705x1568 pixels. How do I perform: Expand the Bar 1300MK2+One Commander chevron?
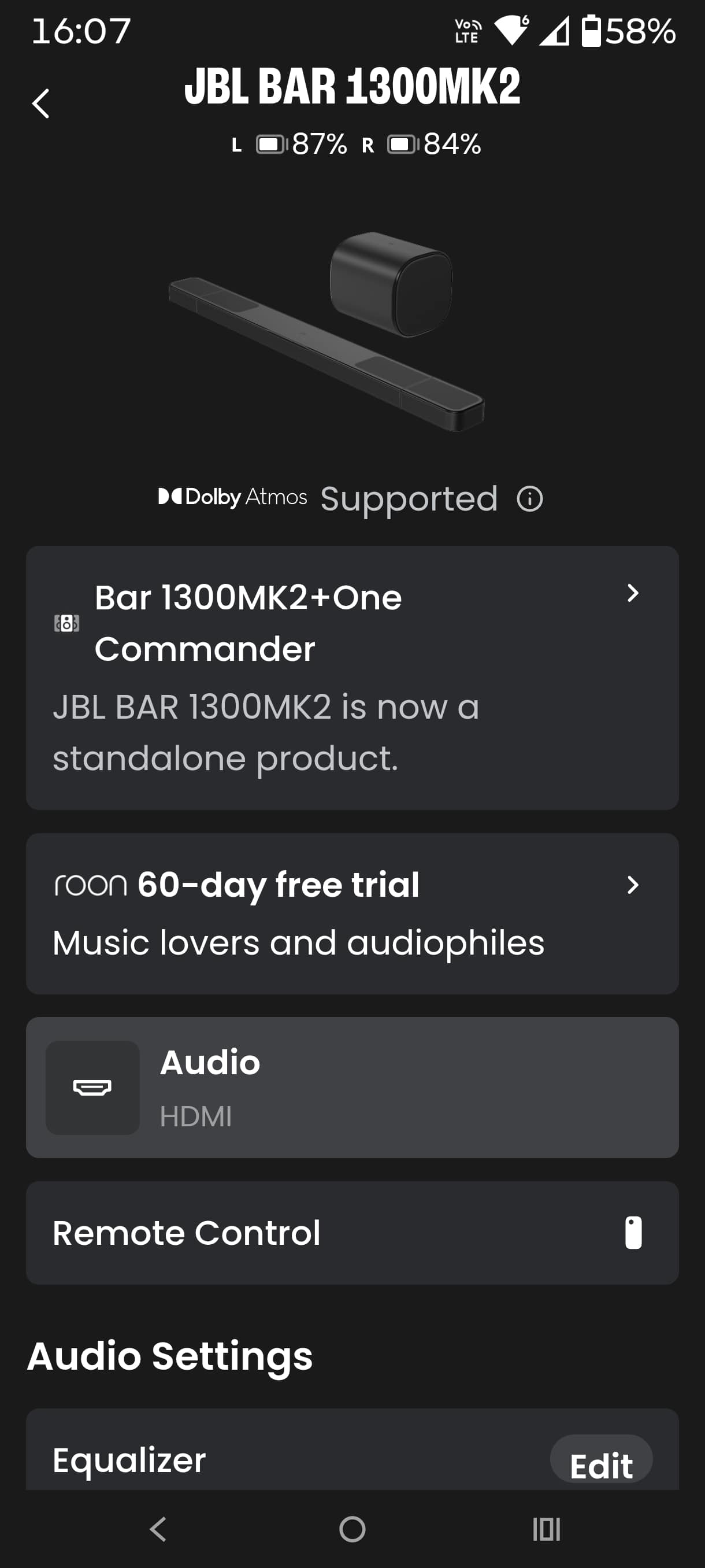(x=633, y=593)
